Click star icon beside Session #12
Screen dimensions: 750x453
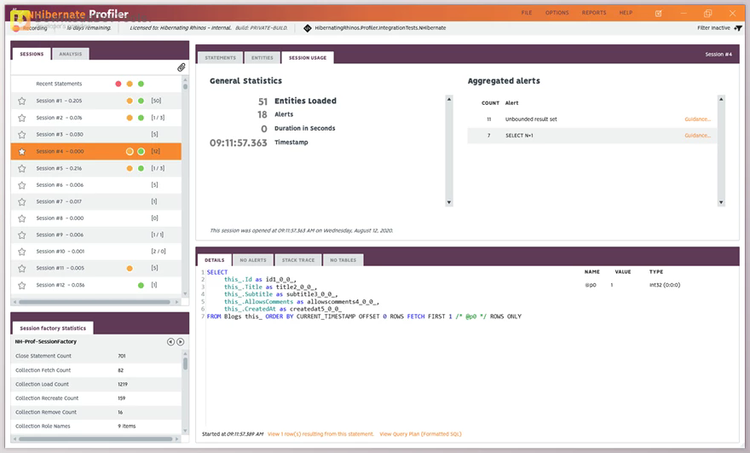pyautogui.click(x=22, y=286)
